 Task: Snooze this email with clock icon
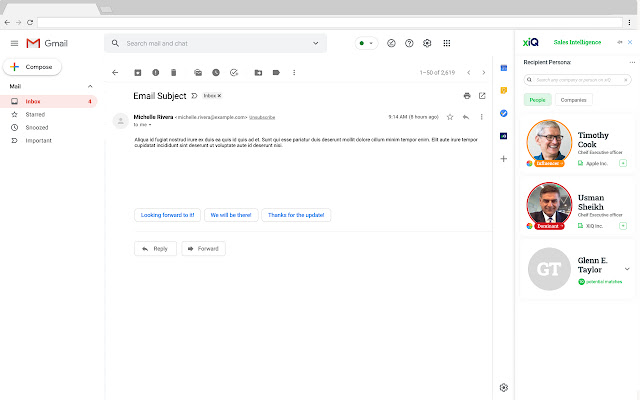click(x=216, y=73)
